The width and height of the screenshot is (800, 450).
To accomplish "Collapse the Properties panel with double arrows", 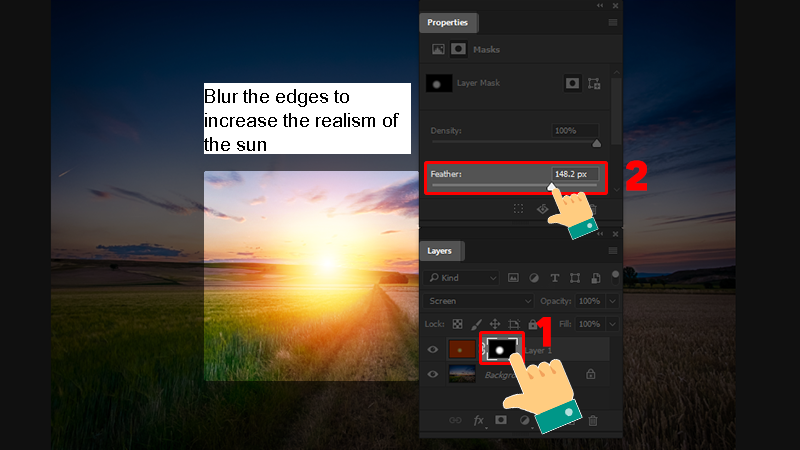I will click(600, 6).
